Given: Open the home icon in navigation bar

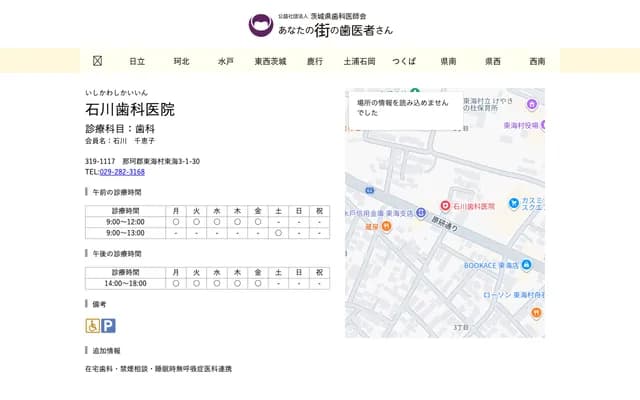Looking at the screenshot, I should pyautogui.click(x=97, y=61).
